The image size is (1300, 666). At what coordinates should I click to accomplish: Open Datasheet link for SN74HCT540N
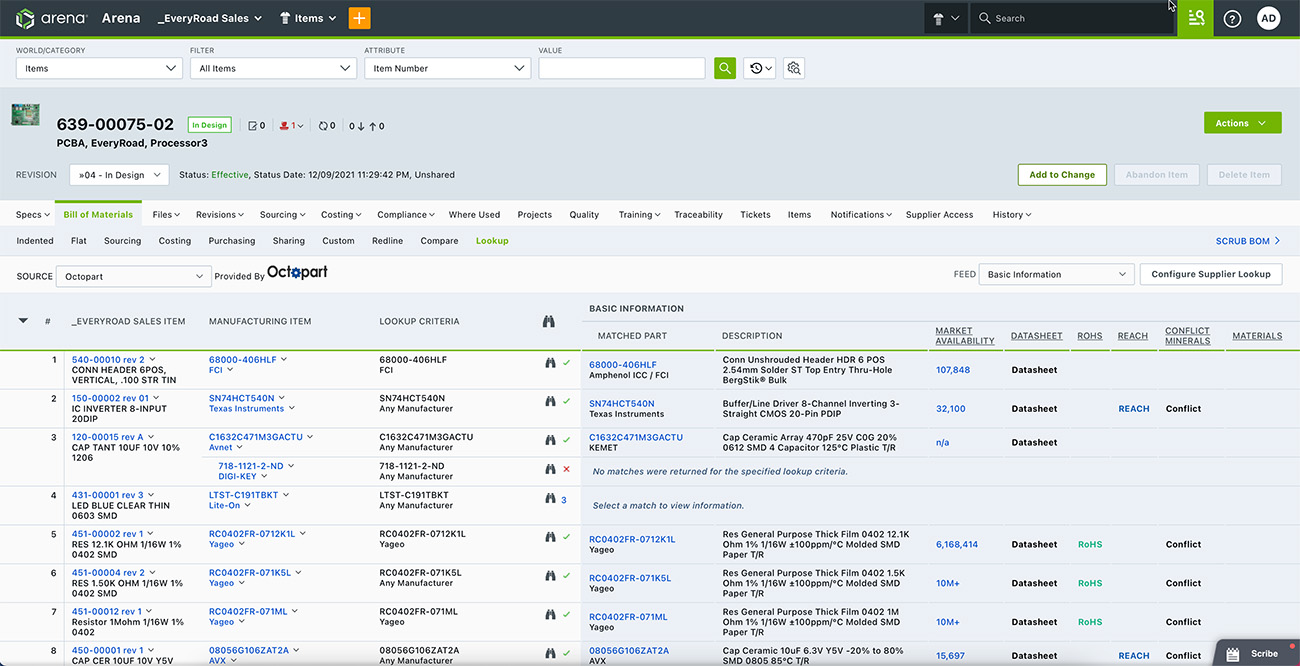click(1034, 409)
